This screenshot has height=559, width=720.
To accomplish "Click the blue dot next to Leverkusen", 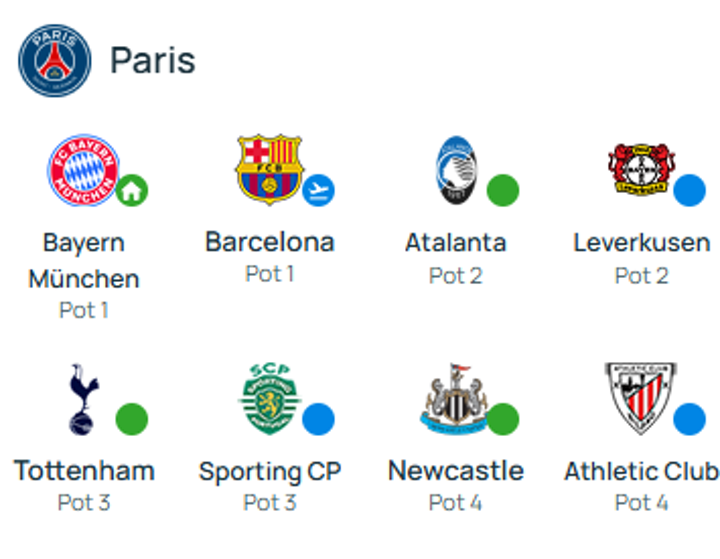I will pos(689,190).
